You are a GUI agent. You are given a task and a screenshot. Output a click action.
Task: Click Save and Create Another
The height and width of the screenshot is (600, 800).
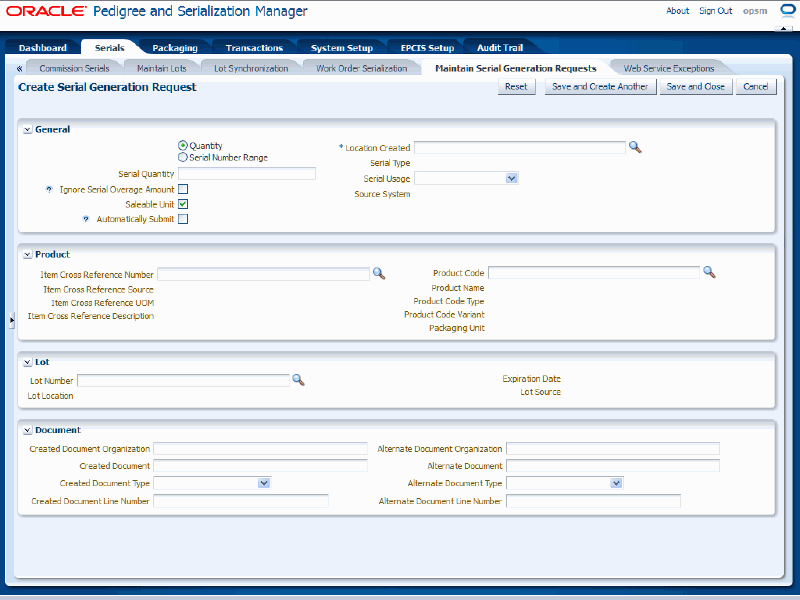(600, 87)
